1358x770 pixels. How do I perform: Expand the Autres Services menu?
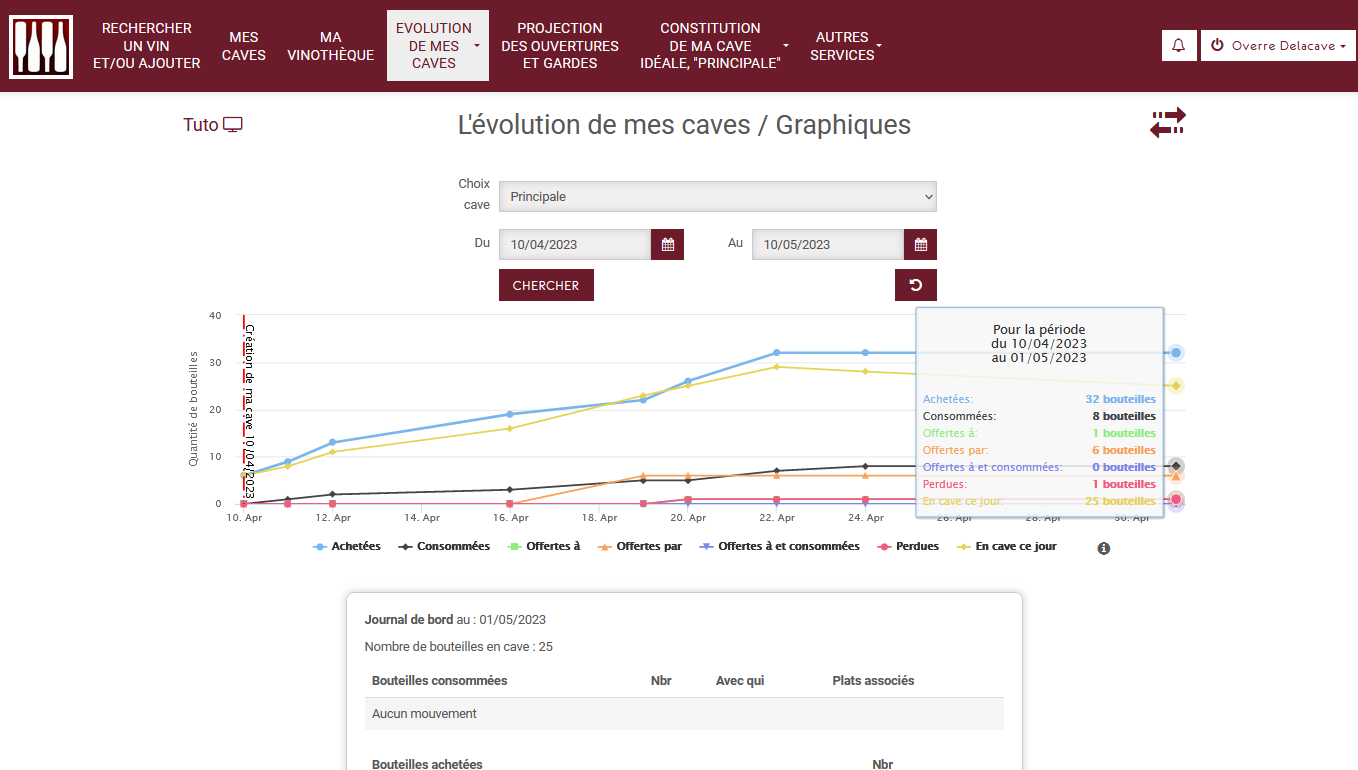point(845,46)
